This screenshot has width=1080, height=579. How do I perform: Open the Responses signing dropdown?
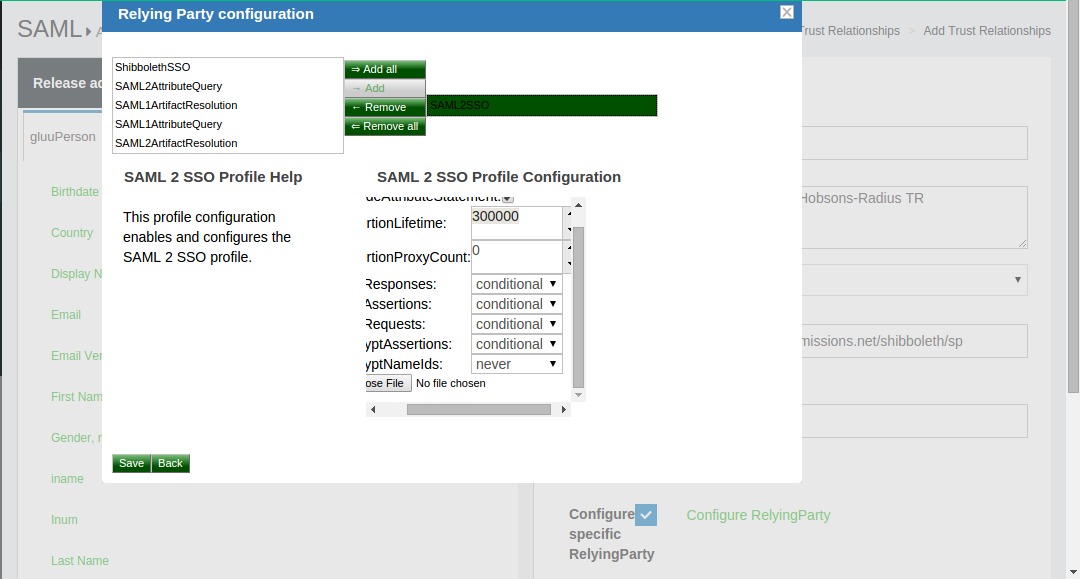click(516, 284)
